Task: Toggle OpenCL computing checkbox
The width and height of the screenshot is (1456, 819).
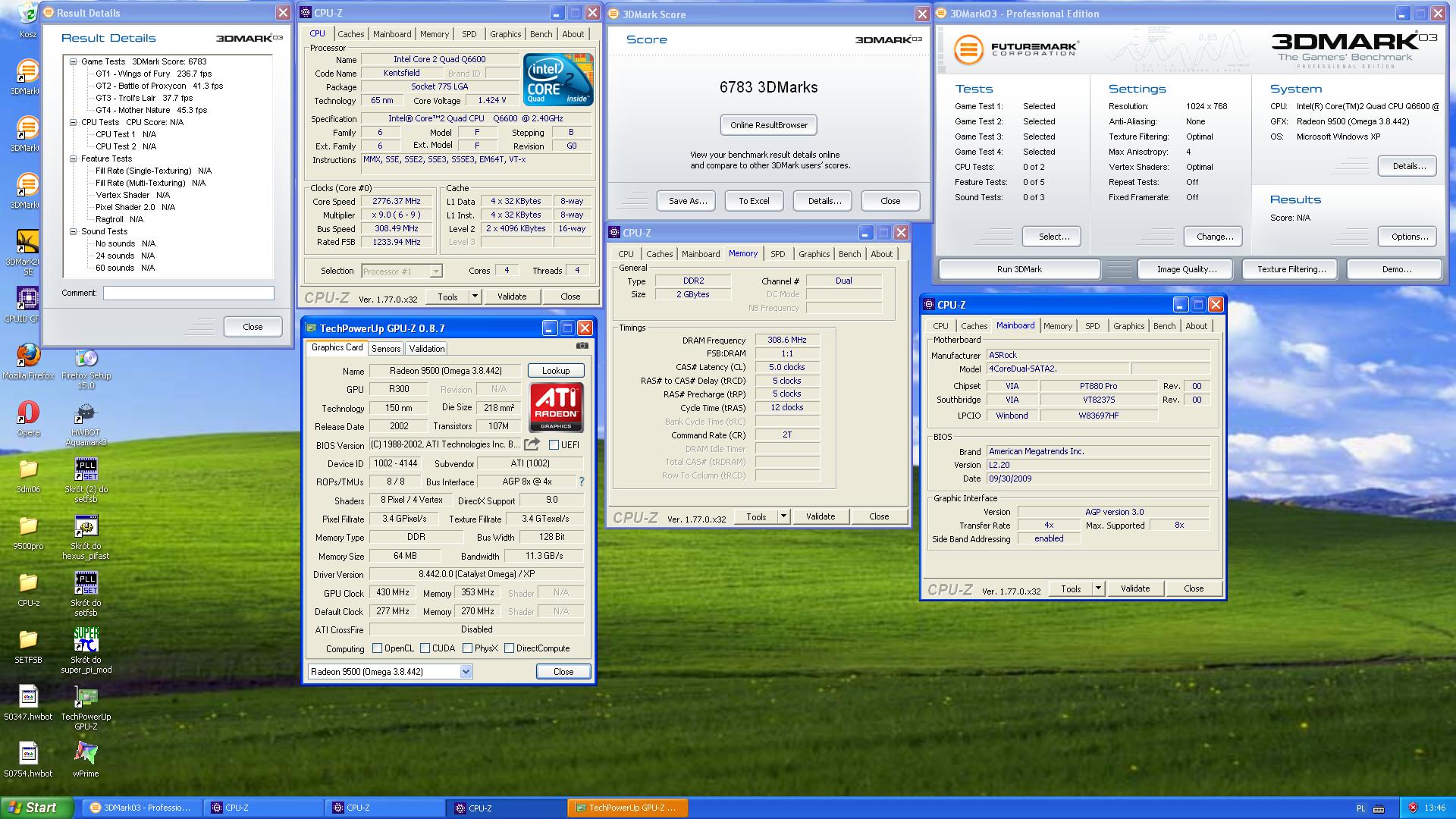Action: [x=378, y=648]
